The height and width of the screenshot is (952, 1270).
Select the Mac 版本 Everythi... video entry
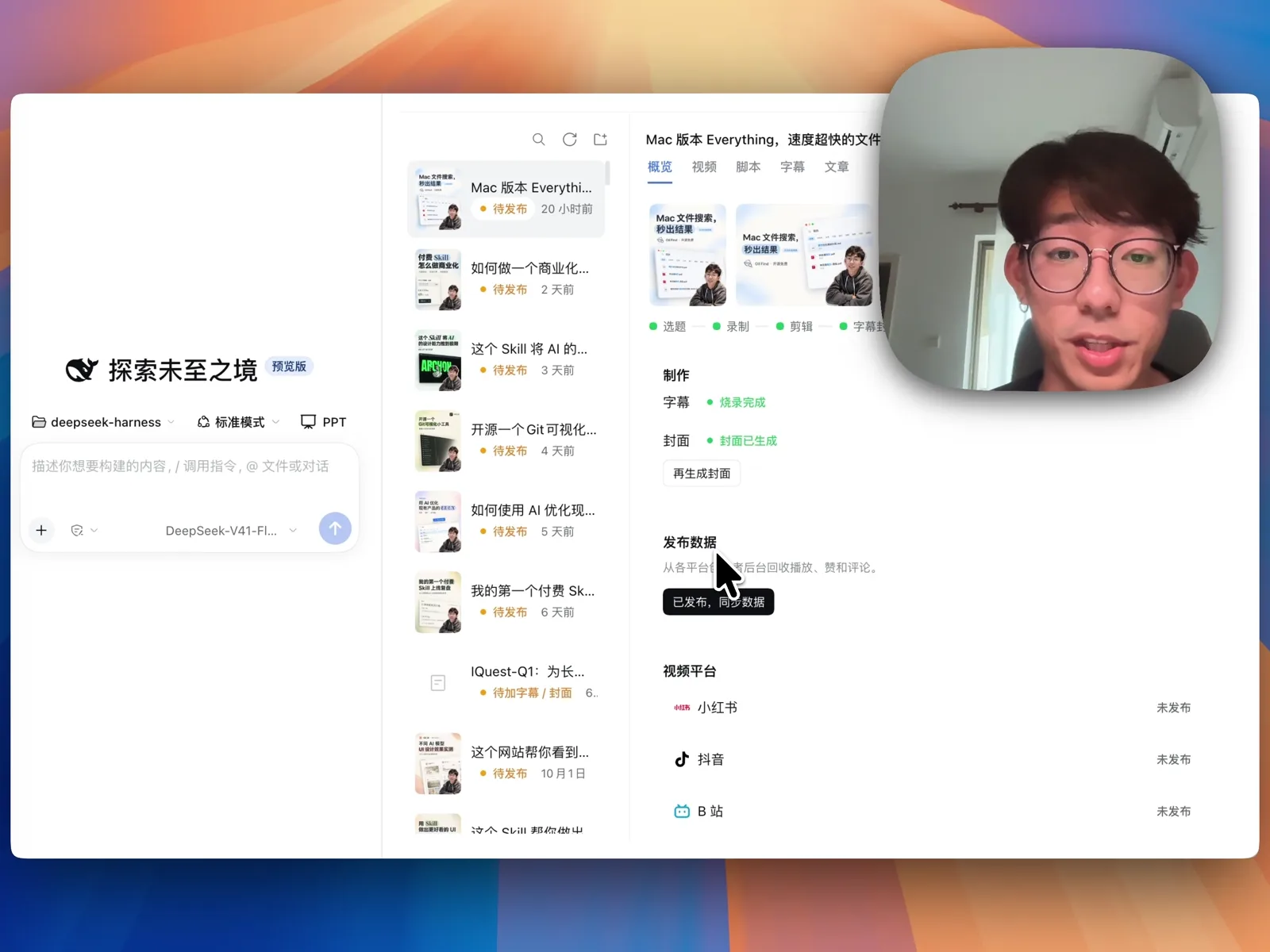[x=506, y=199]
